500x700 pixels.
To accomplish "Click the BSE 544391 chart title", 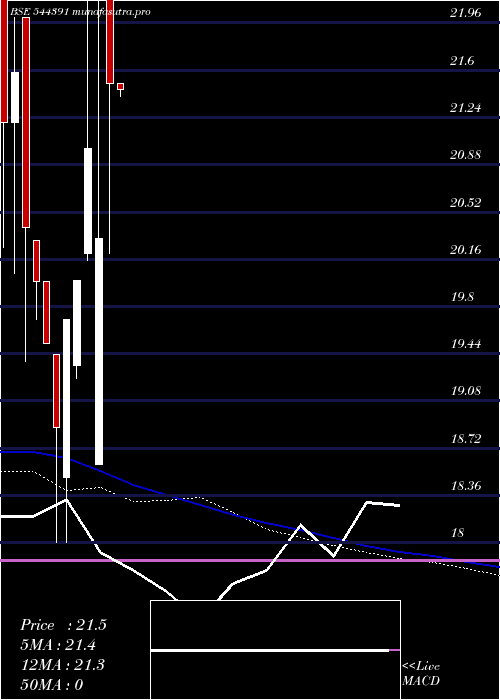I will [x=80, y=12].
